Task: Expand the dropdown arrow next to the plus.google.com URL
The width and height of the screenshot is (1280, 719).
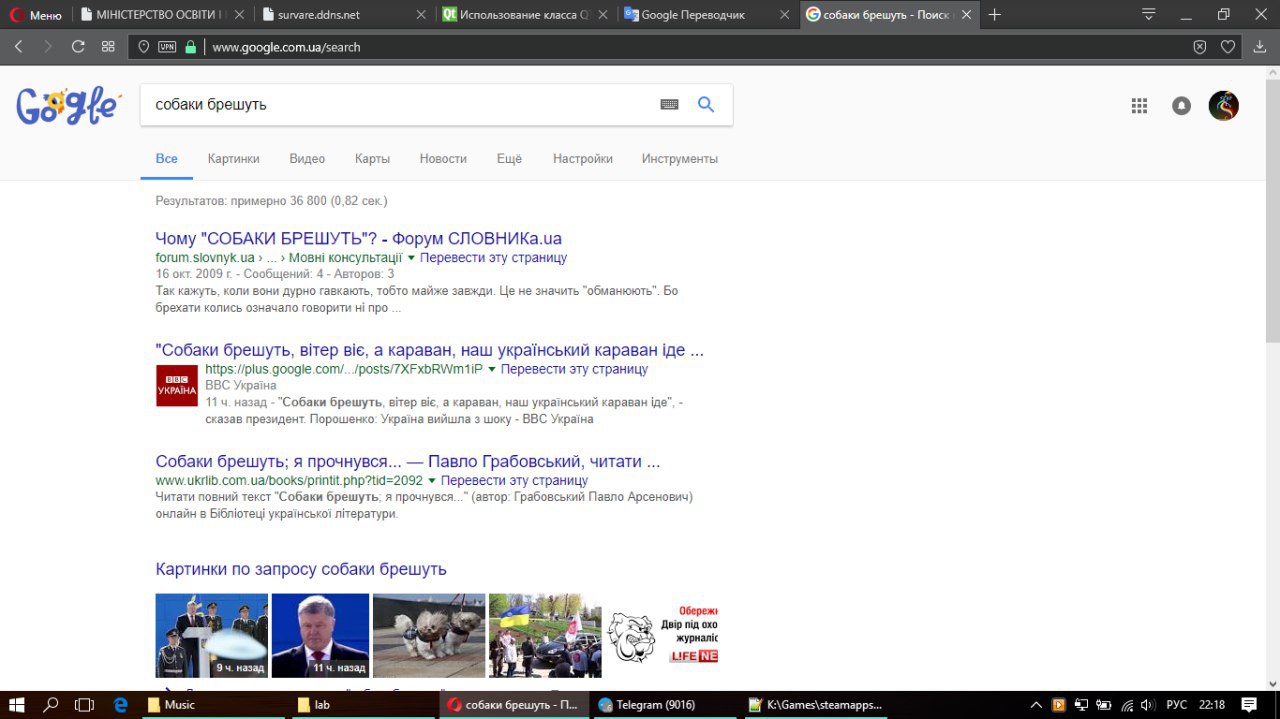Action: click(x=492, y=370)
